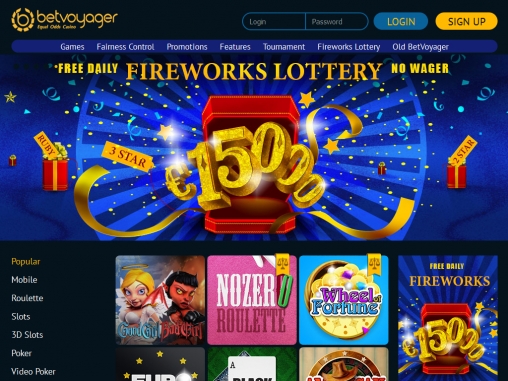The width and height of the screenshot is (508, 381).
Task: Select the 3D Slots category
Action: click(27, 335)
